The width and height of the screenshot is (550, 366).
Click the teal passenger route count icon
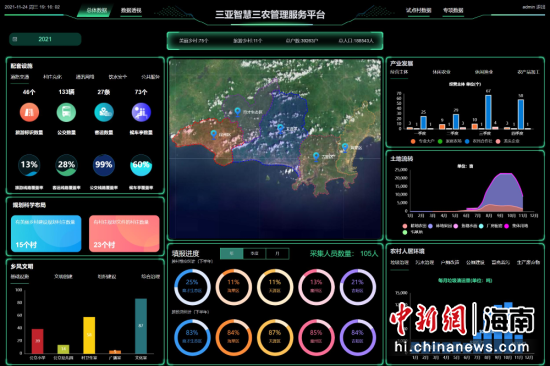[x=104, y=112]
